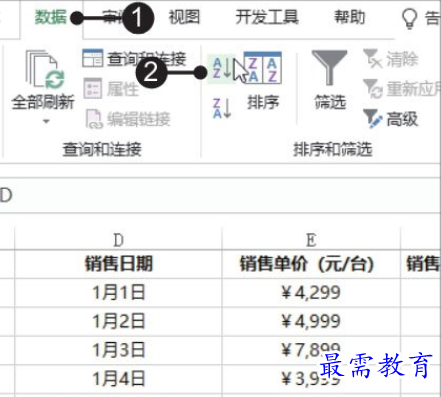The height and width of the screenshot is (397, 441).
Task: Select the 1月1日 cell
Action: (x=118, y=293)
